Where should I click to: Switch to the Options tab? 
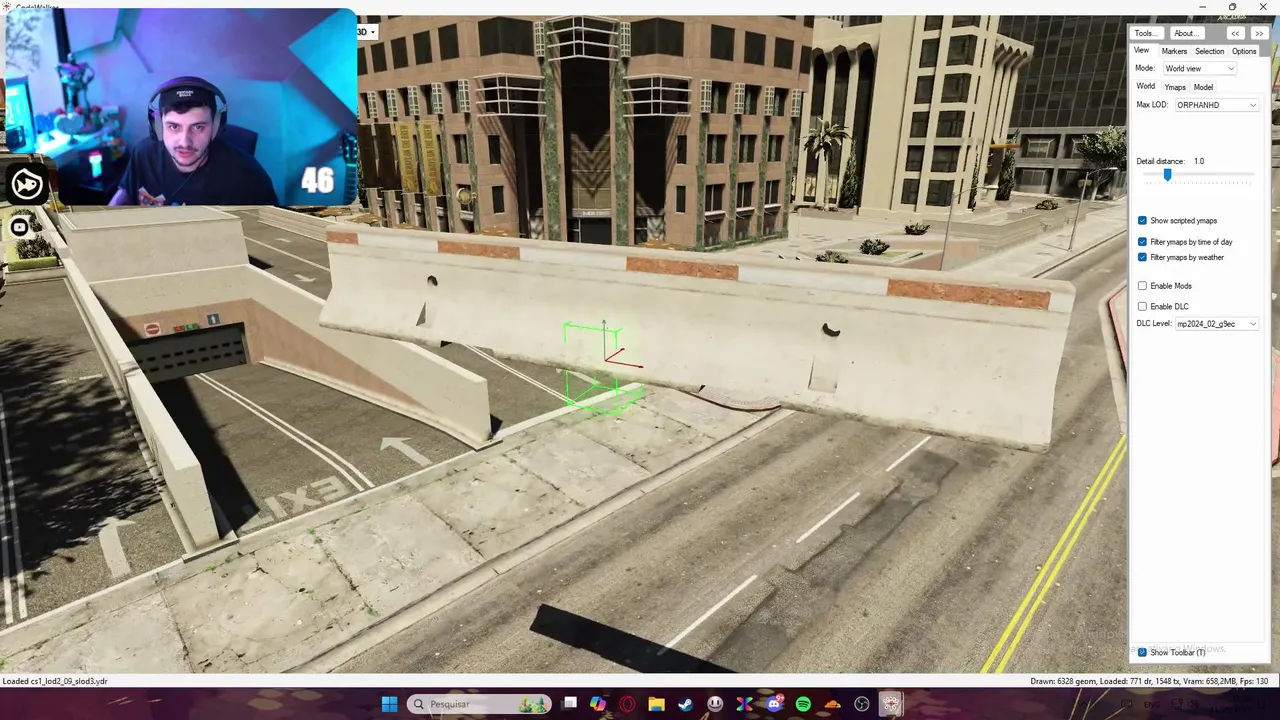pyautogui.click(x=1244, y=51)
